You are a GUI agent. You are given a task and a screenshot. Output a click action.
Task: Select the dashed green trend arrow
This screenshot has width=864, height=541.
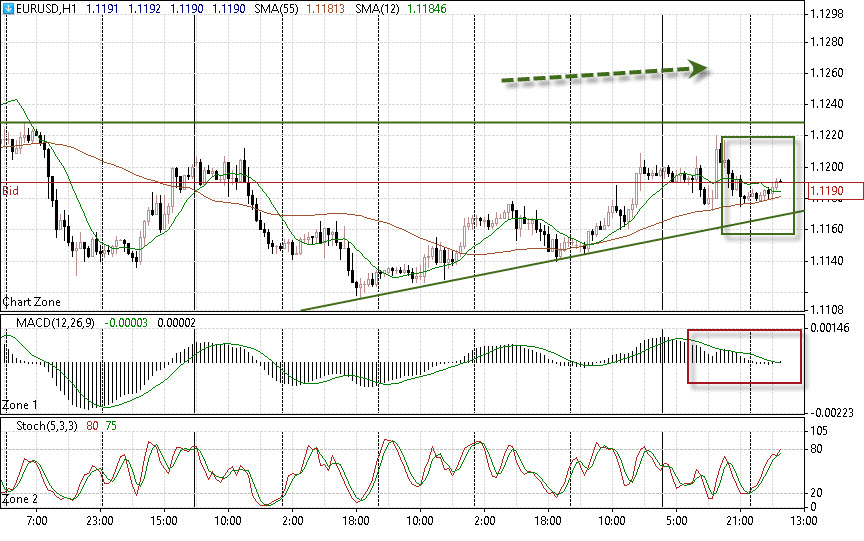click(600, 75)
